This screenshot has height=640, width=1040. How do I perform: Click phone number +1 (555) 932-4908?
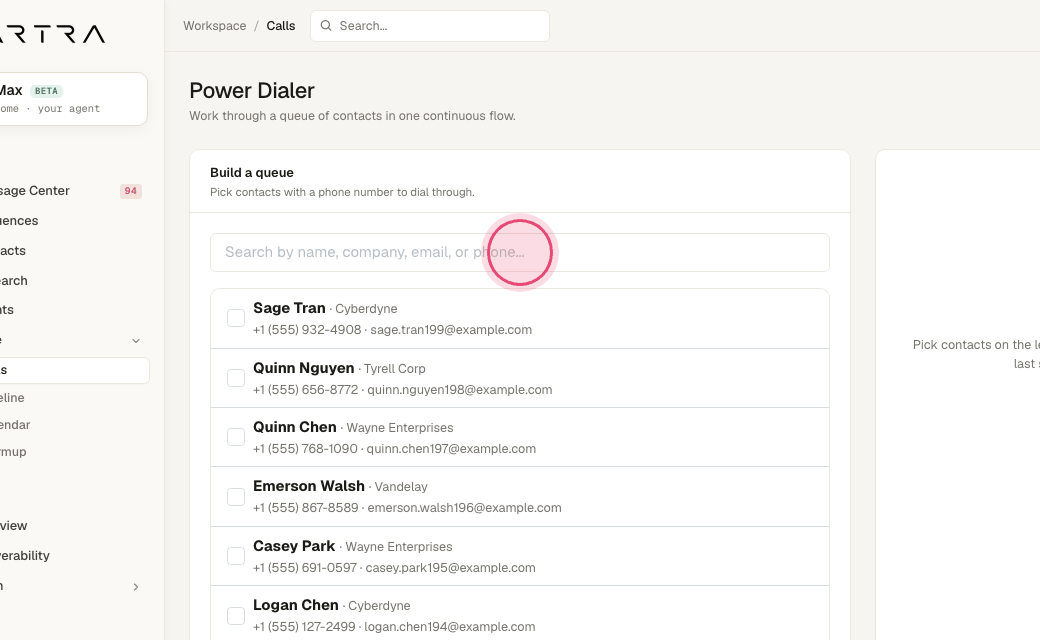click(307, 330)
